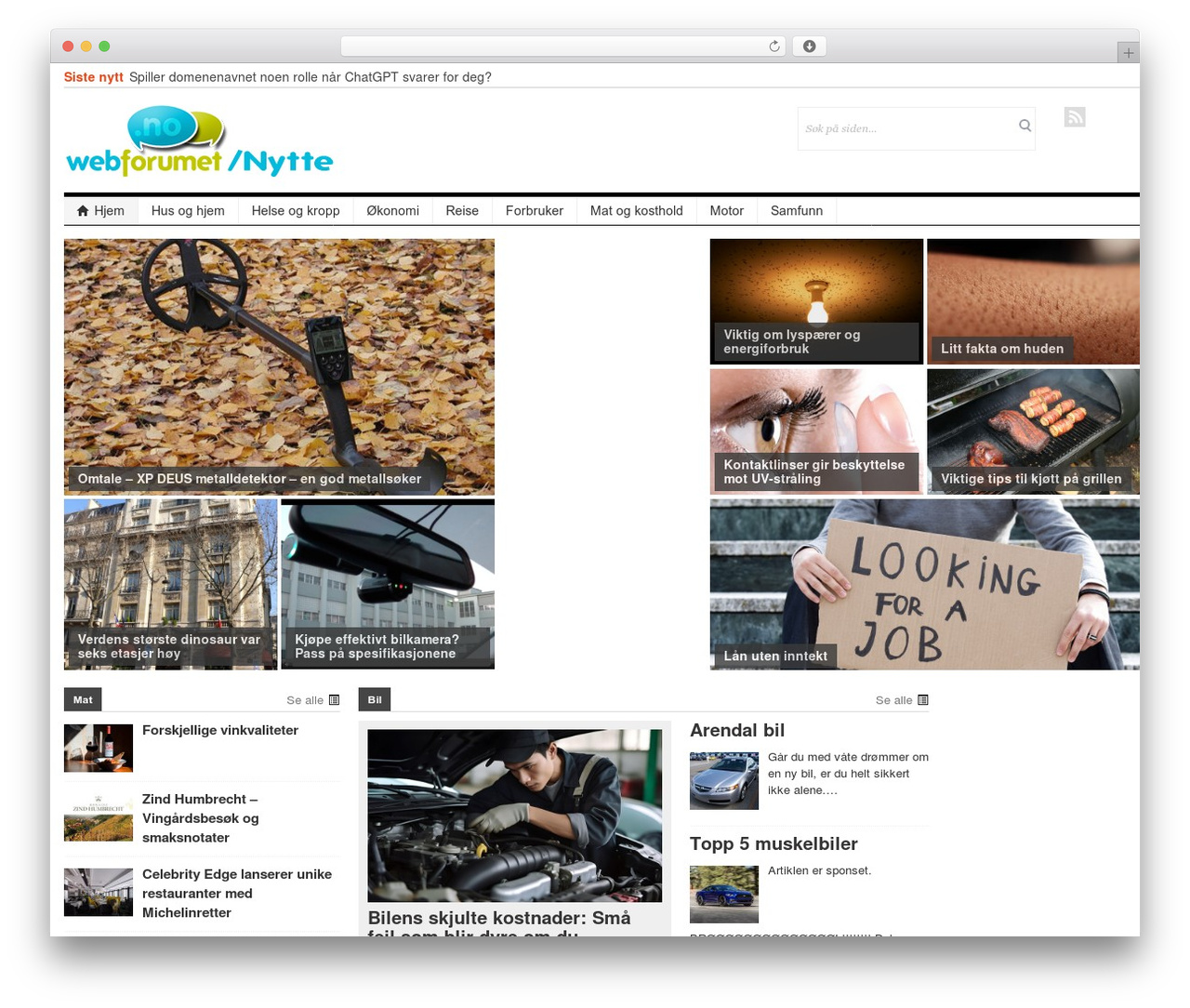Click the Arendal bil silver car thumbnail

click(x=724, y=781)
